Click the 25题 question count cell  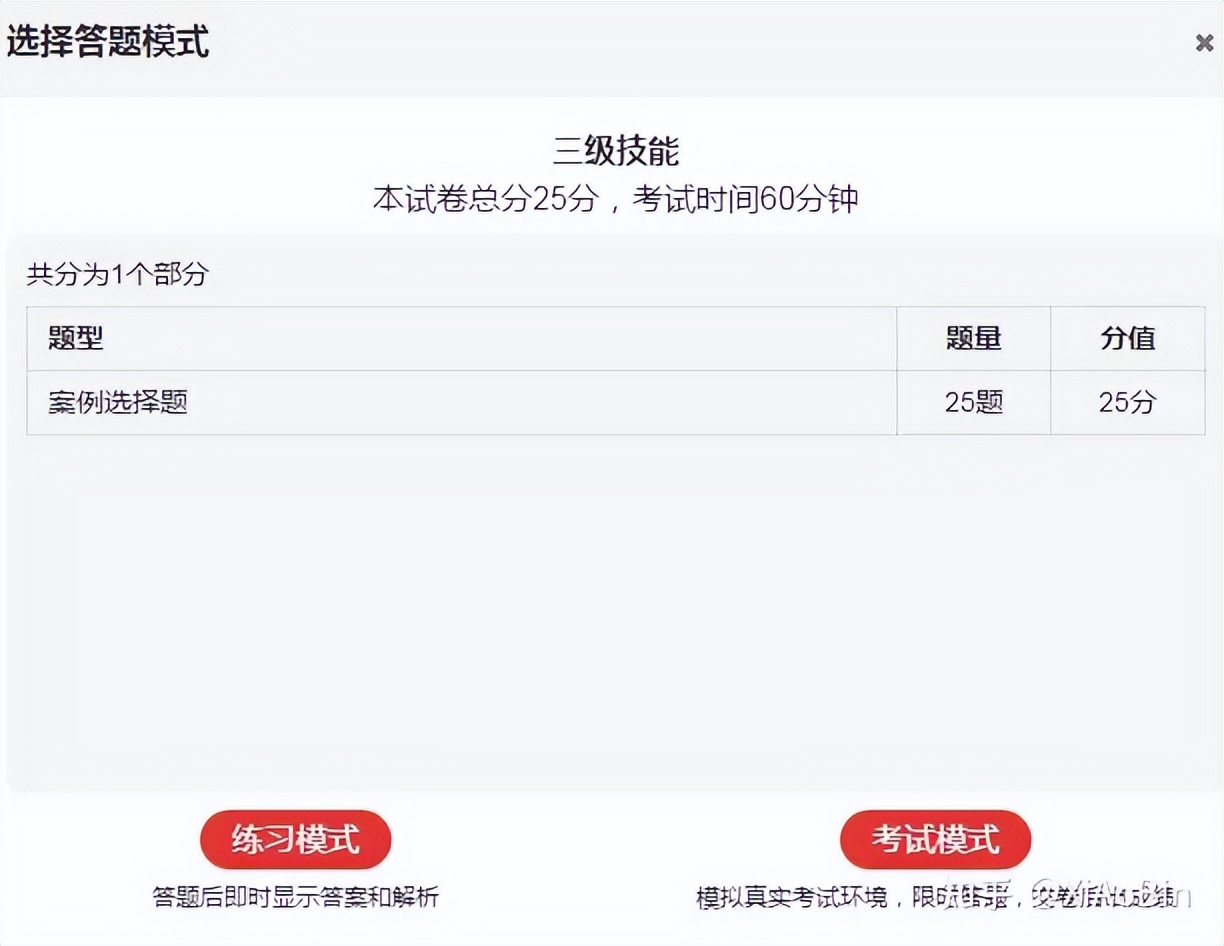973,402
